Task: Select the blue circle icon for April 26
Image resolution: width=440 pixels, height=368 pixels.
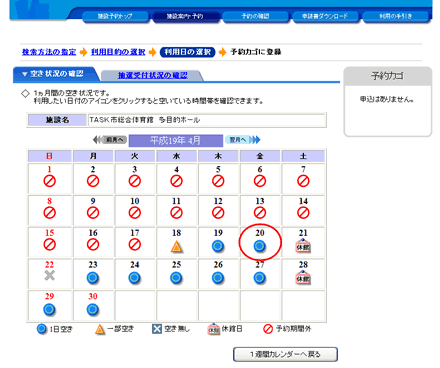Action: (218, 278)
